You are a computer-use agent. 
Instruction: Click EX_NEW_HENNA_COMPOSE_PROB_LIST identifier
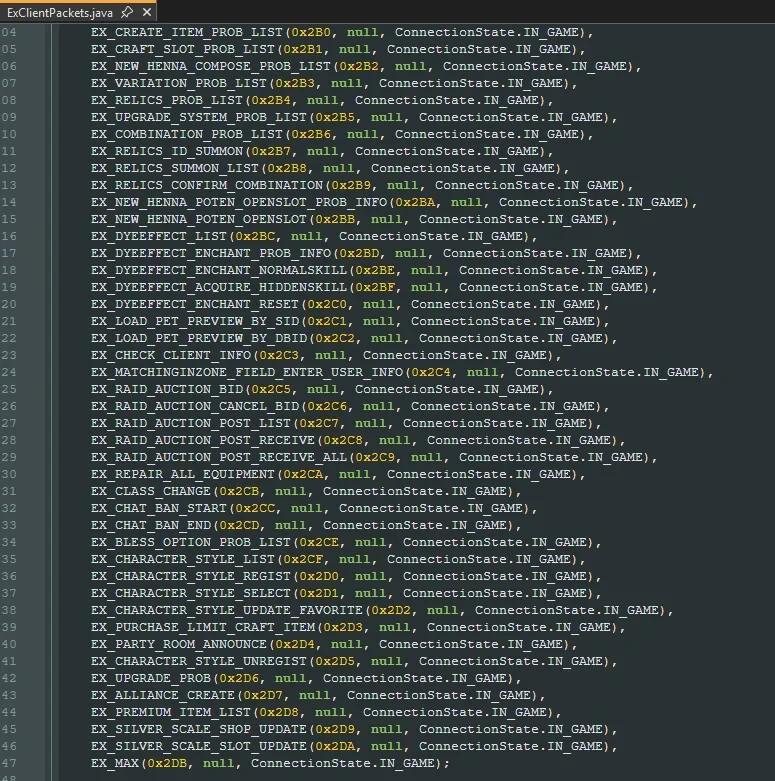211,66
